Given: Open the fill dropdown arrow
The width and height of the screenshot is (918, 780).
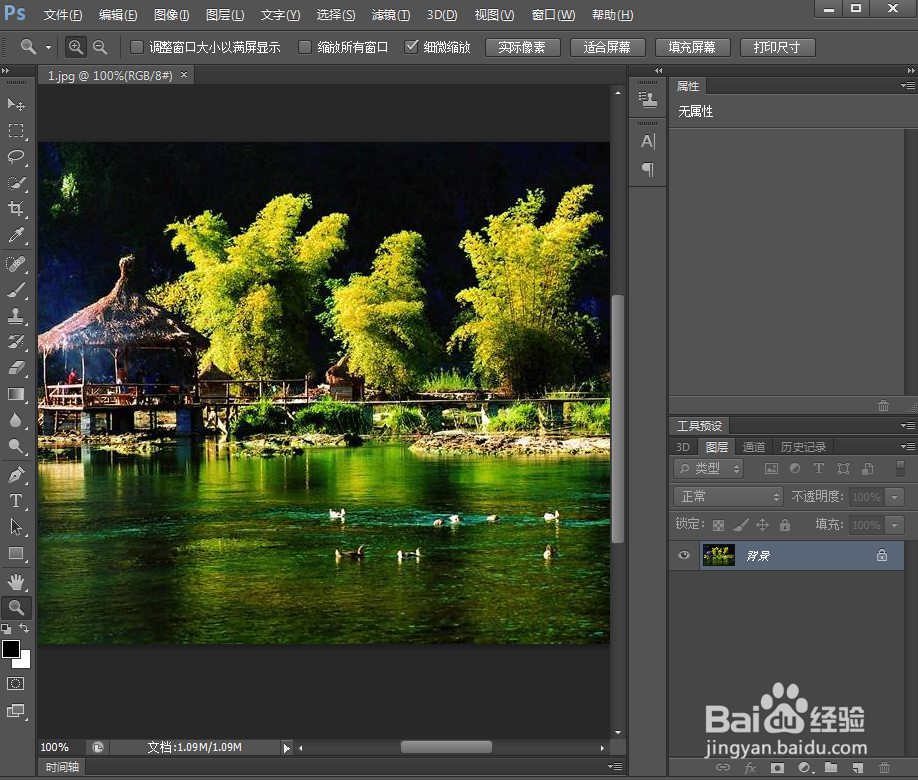Looking at the screenshot, I should point(895,525).
